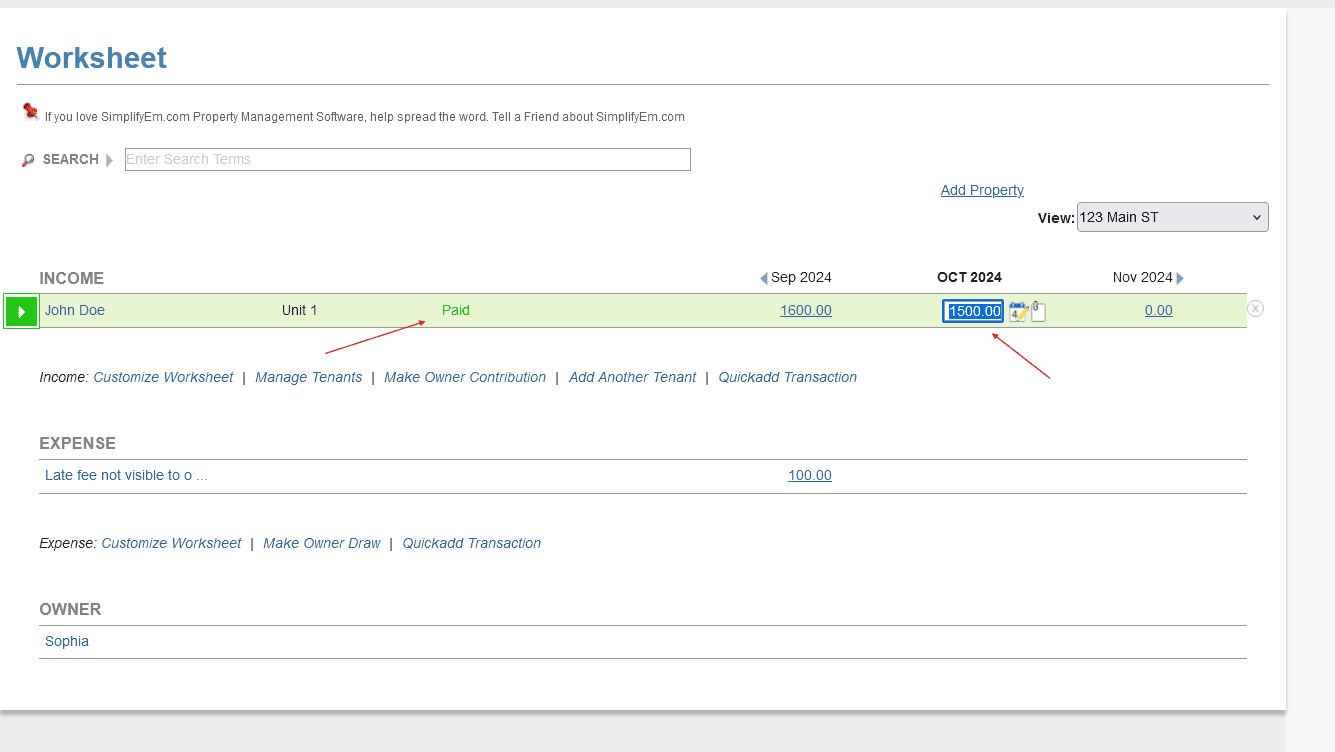This screenshot has width=1335, height=752.
Task: Open Make Owner Draw link
Action: tap(322, 543)
